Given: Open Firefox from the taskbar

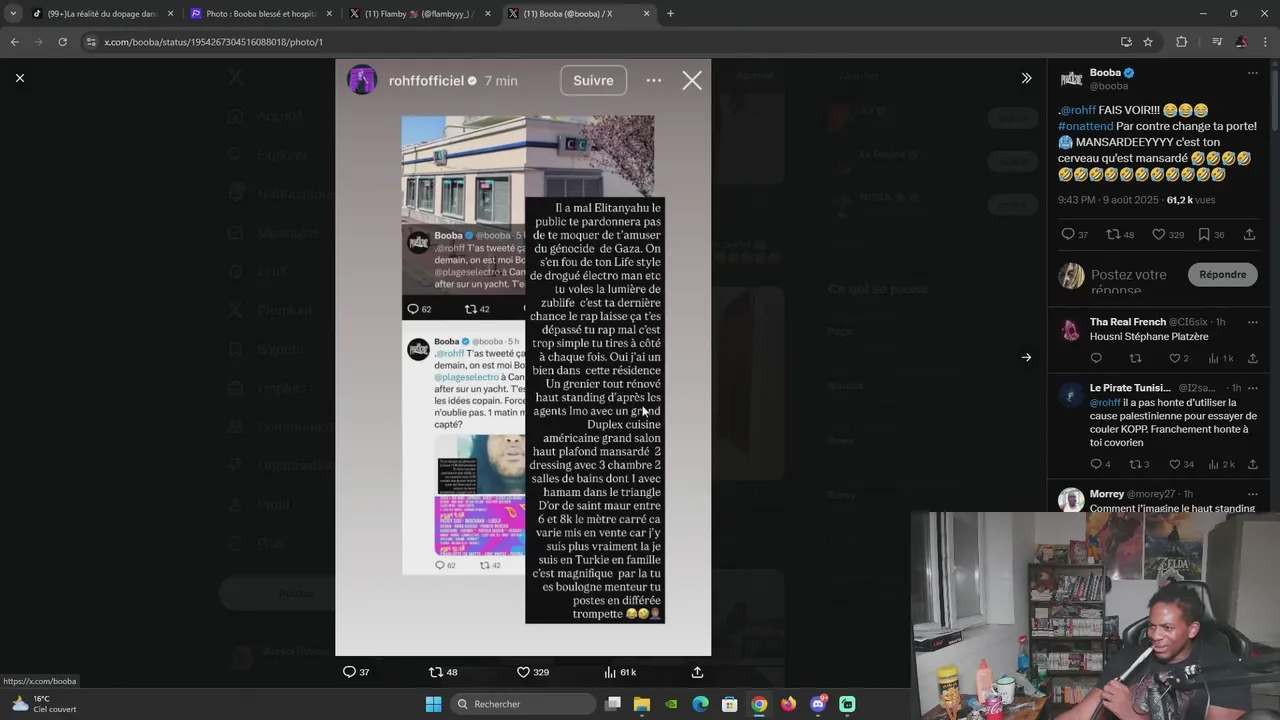Looking at the screenshot, I should 789,704.
